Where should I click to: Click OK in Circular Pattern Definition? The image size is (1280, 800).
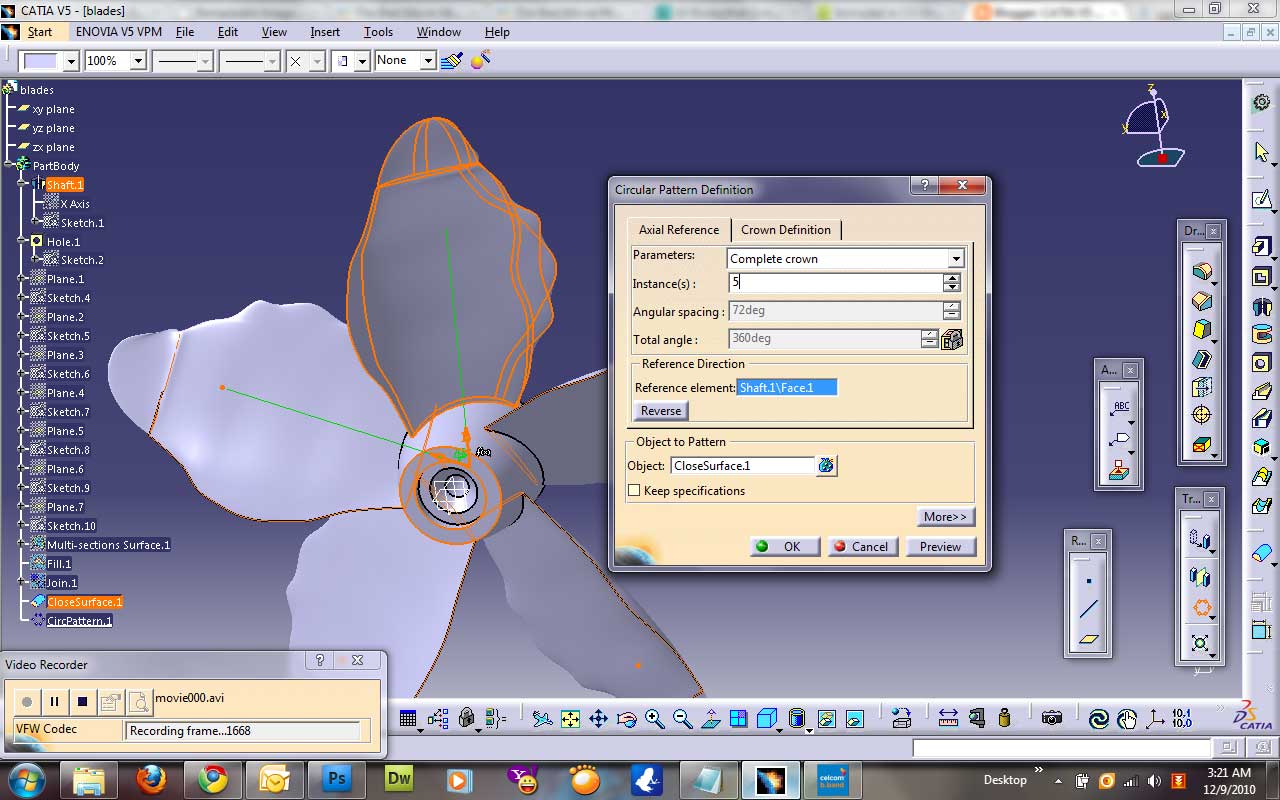click(785, 546)
